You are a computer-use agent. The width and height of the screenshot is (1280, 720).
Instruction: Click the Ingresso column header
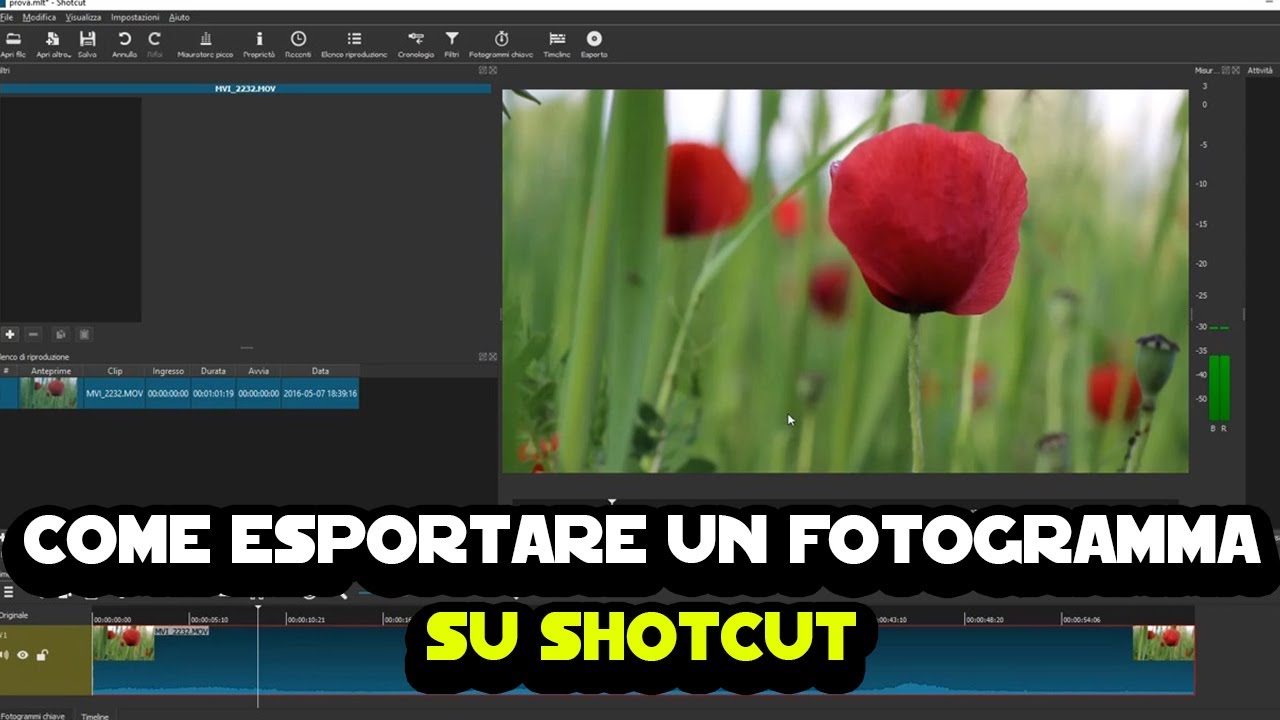[168, 371]
